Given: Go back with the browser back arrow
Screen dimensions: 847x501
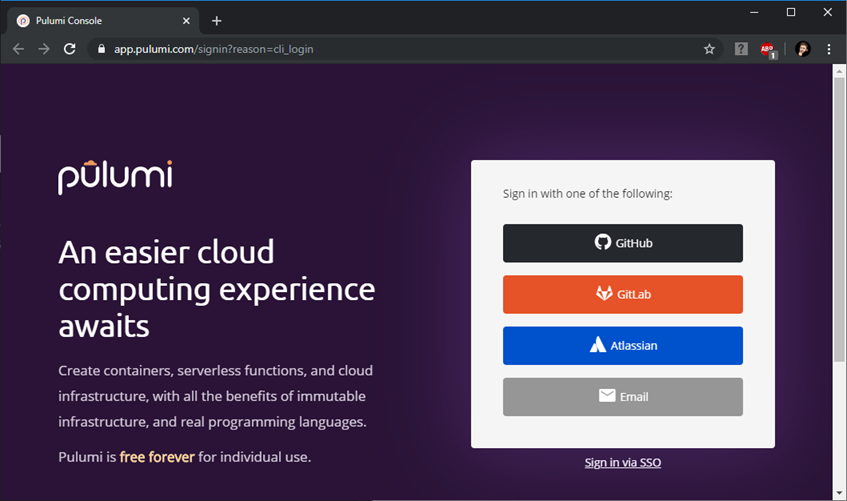Looking at the screenshot, I should (18, 49).
